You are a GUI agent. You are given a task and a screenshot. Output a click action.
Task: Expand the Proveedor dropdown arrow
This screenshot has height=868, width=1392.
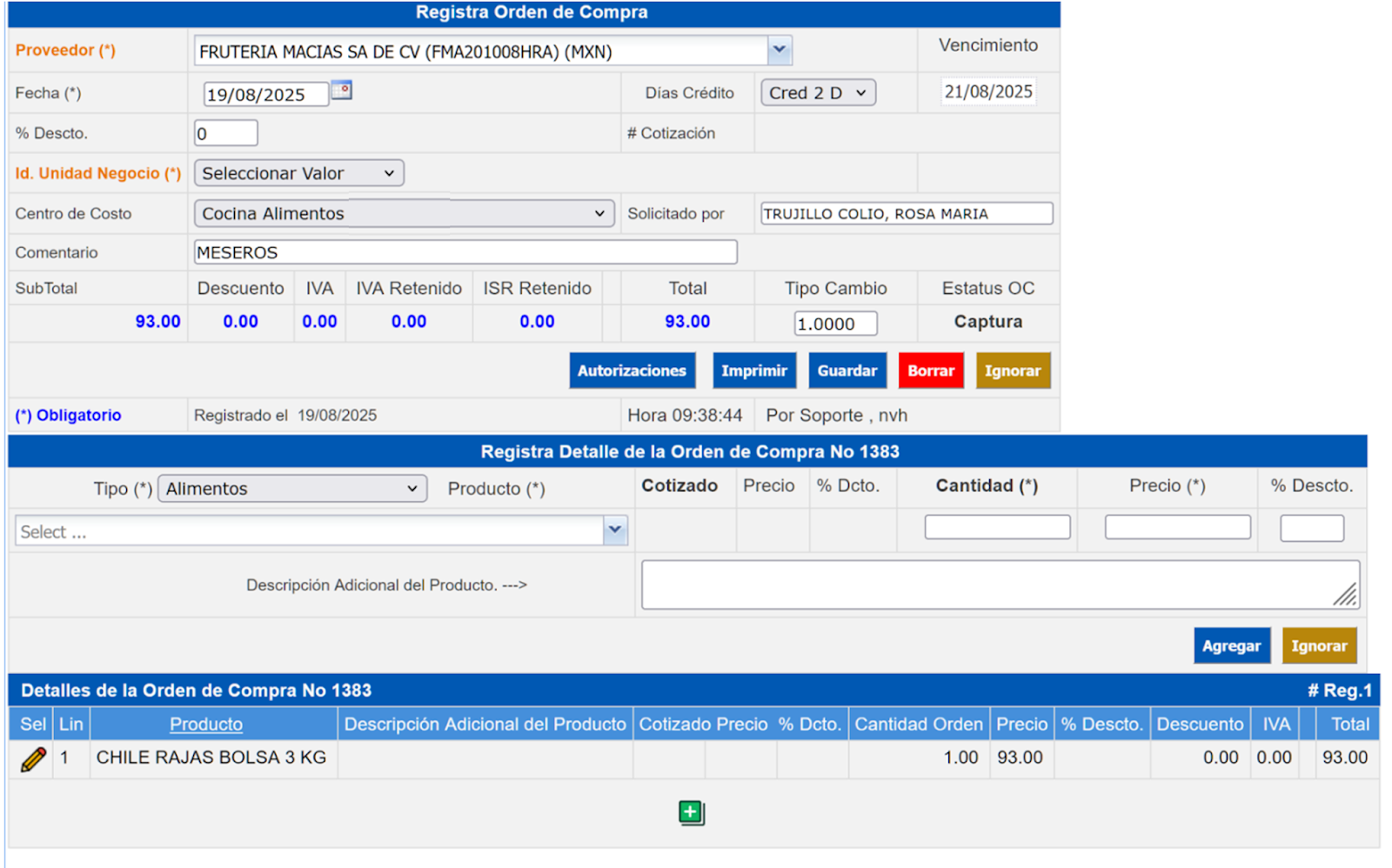[x=780, y=50]
